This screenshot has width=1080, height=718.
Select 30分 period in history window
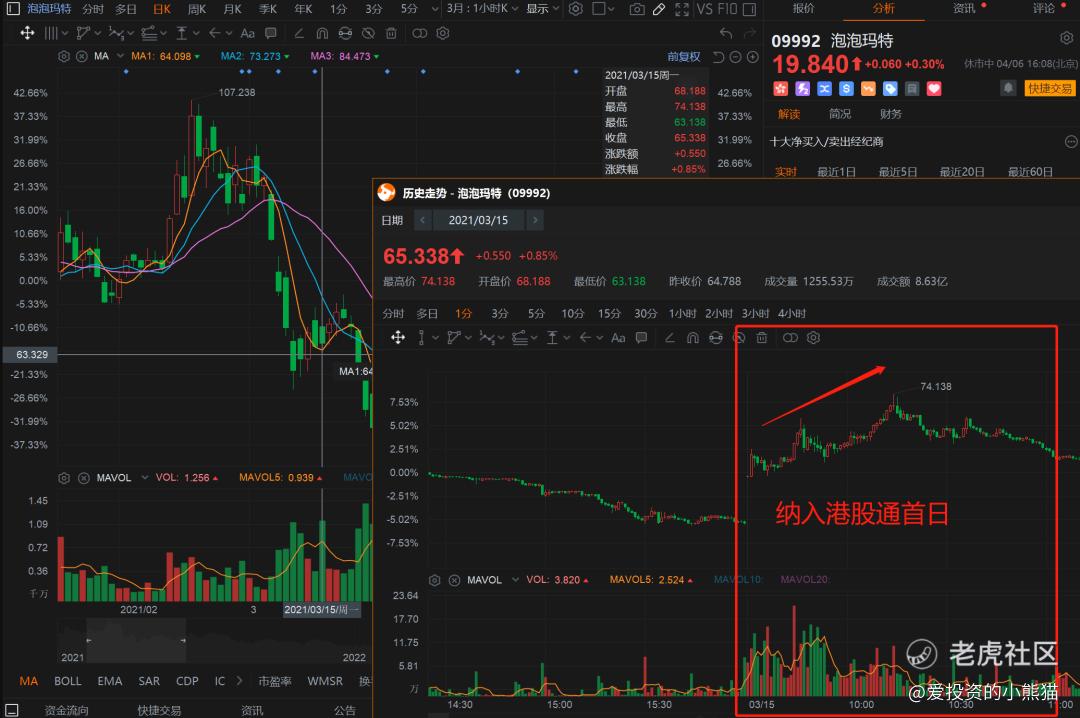coord(645,314)
